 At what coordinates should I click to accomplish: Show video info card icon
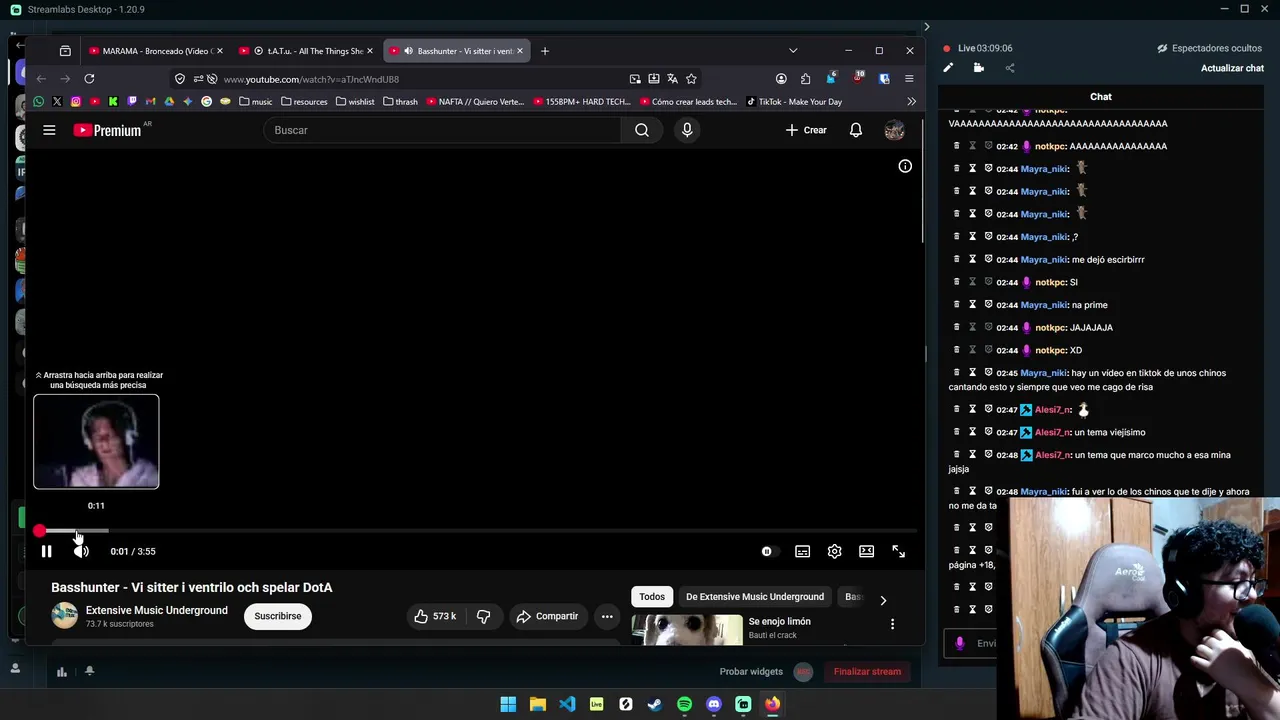point(905,166)
